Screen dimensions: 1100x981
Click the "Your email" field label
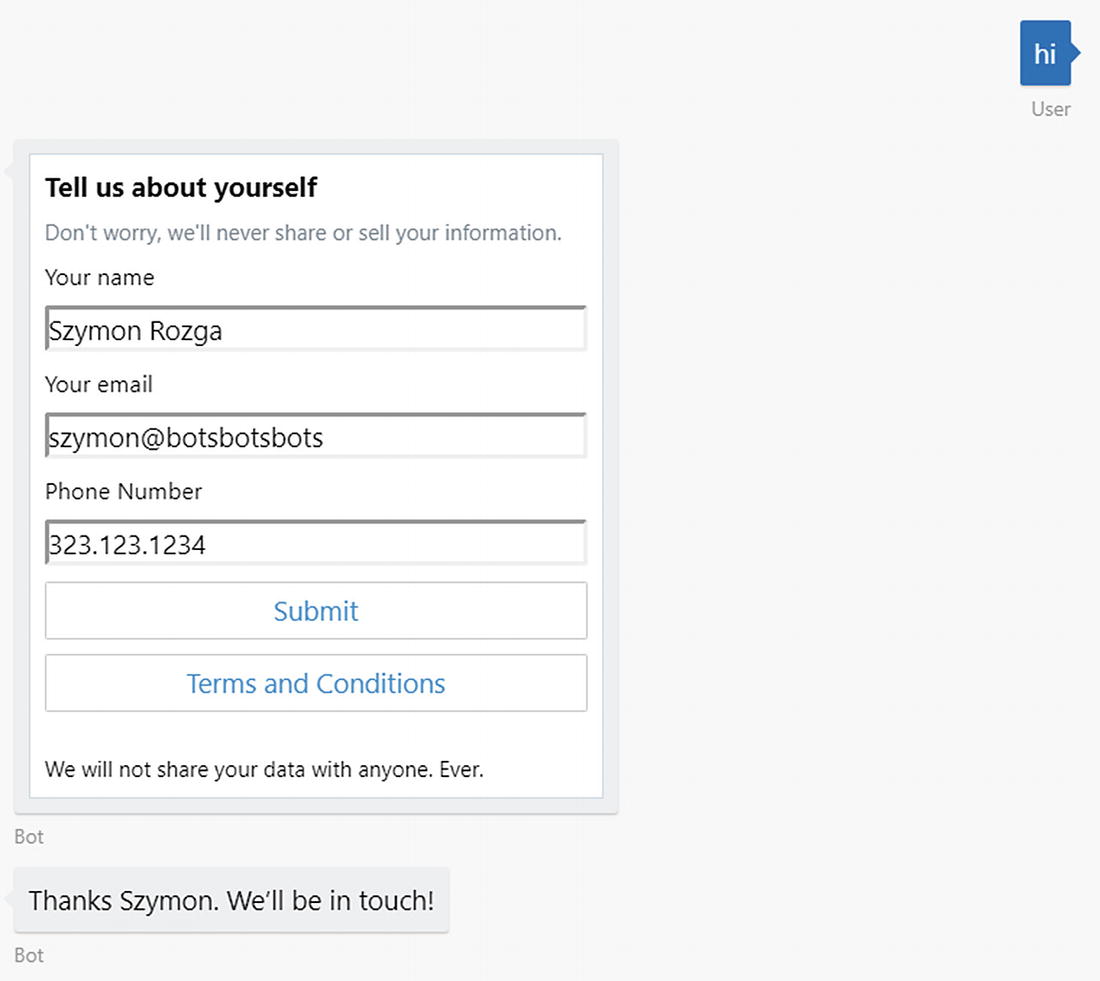point(99,385)
